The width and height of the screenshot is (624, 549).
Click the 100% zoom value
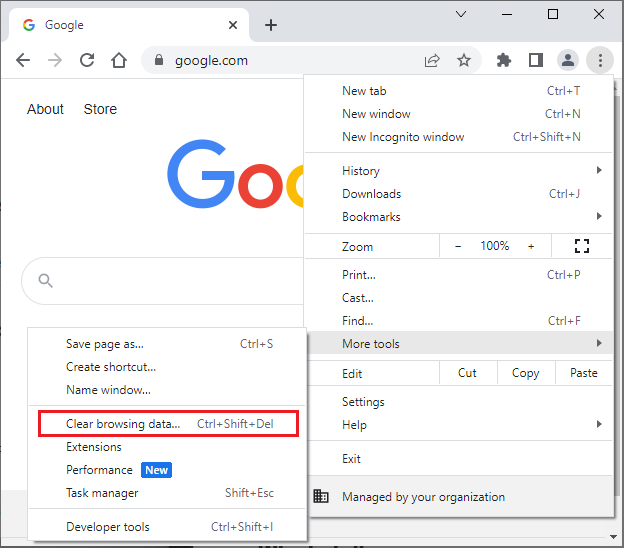click(494, 246)
